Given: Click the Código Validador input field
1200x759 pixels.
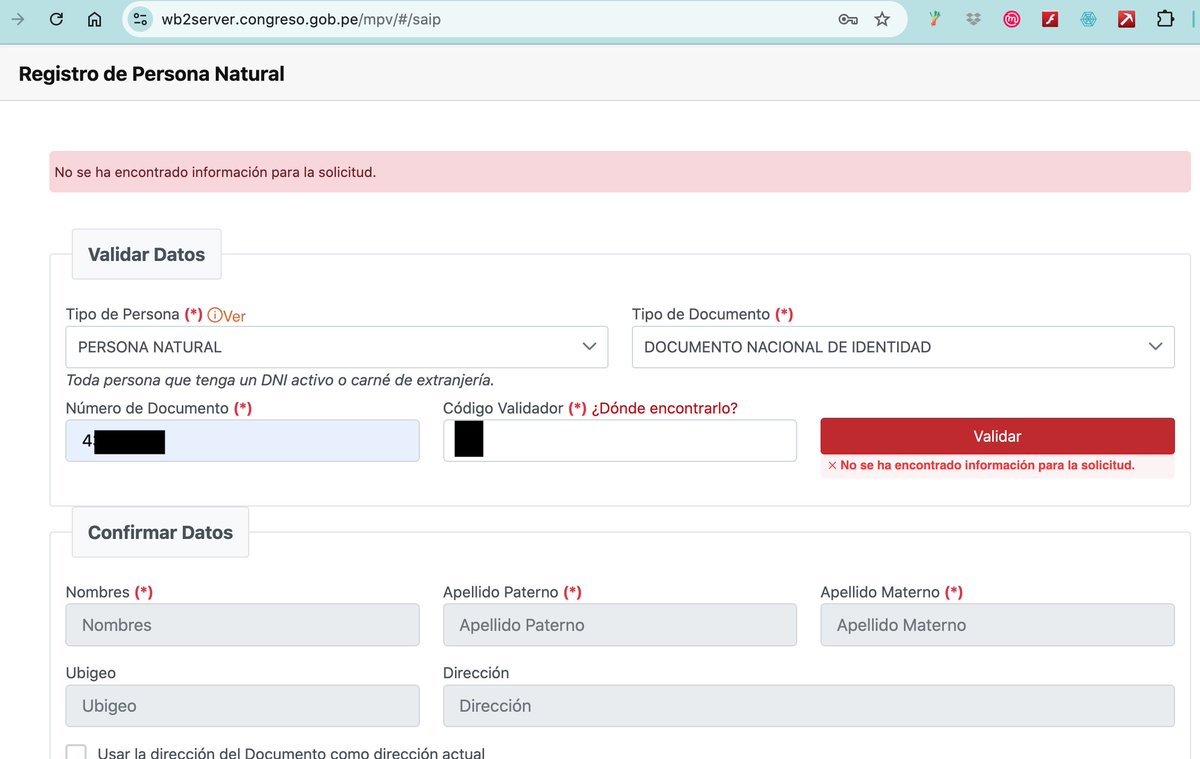Looking at the screenshot, I should point(620,440).
